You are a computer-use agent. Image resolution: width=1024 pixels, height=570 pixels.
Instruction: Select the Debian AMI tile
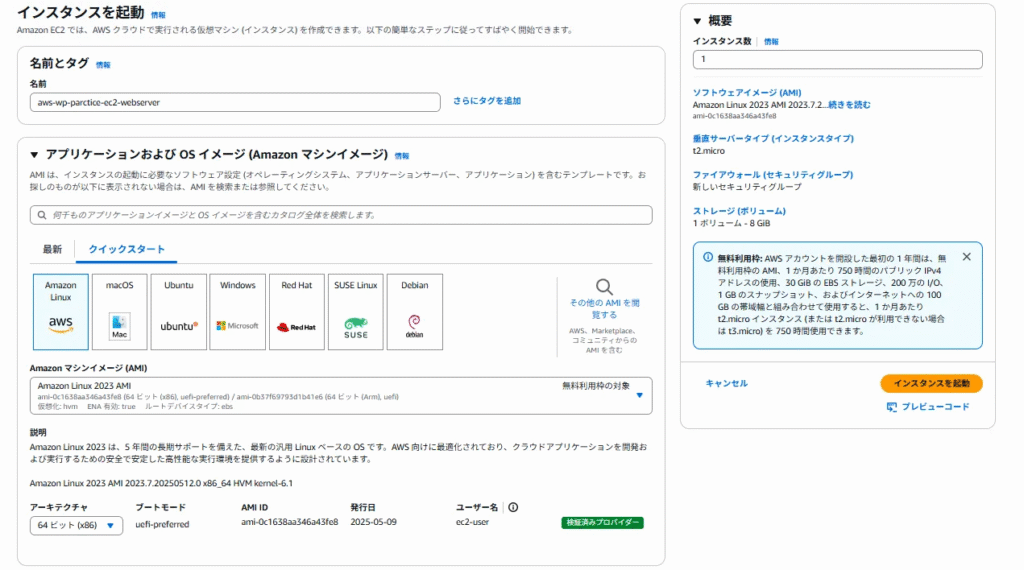tap(415, 312)
